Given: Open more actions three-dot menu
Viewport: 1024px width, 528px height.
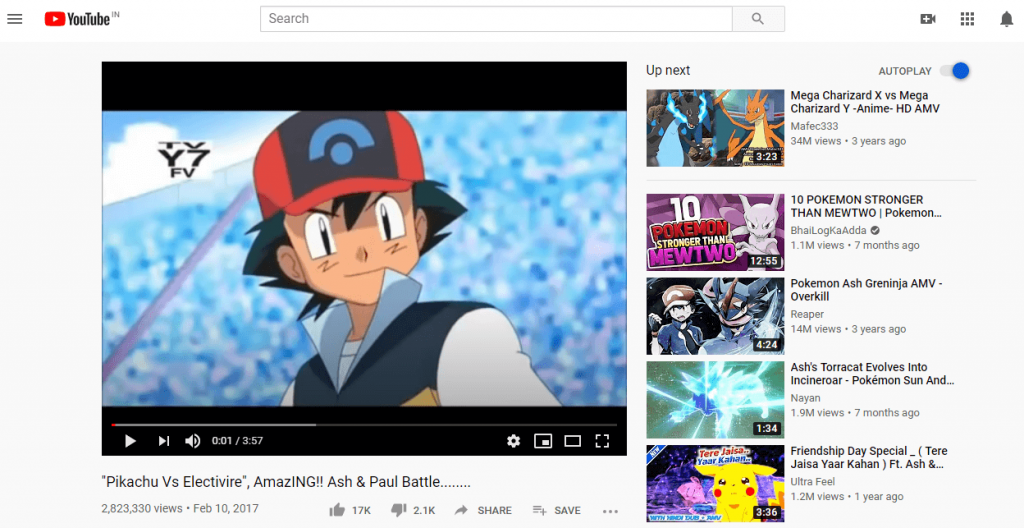Looking at the screenshot, I should pyautogui.click(x=610, y=511).
